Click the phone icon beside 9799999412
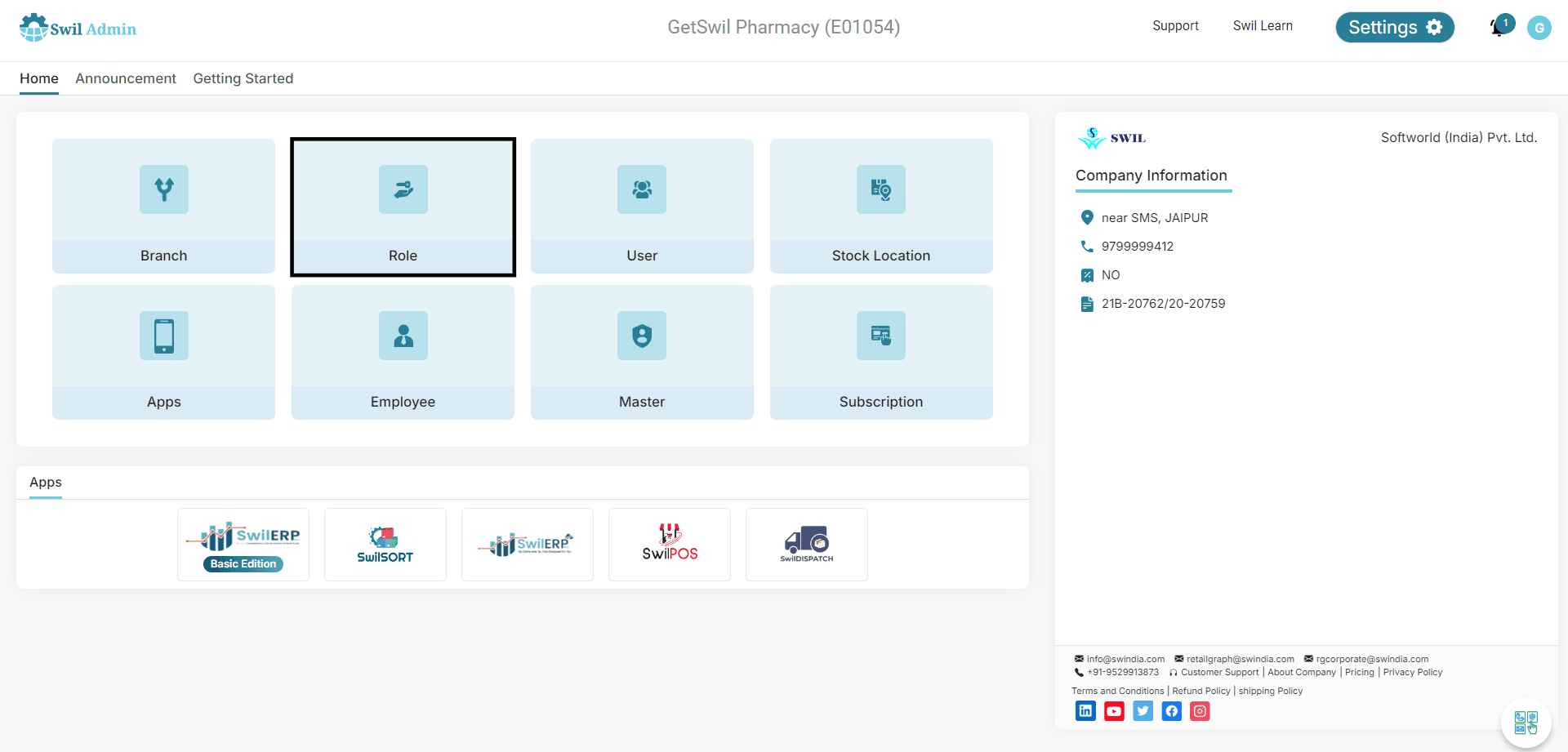The image size is (1568, 752). 1087,246
